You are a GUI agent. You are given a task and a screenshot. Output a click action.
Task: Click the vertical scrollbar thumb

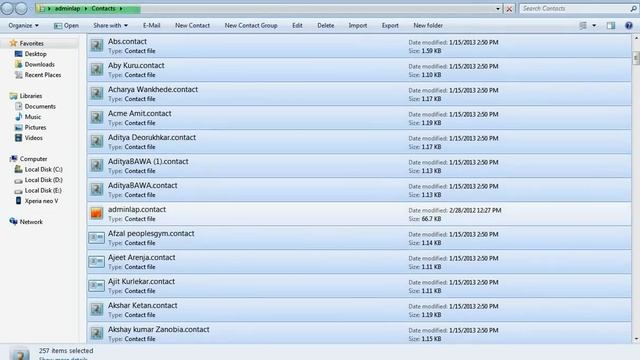coord(636,58)
